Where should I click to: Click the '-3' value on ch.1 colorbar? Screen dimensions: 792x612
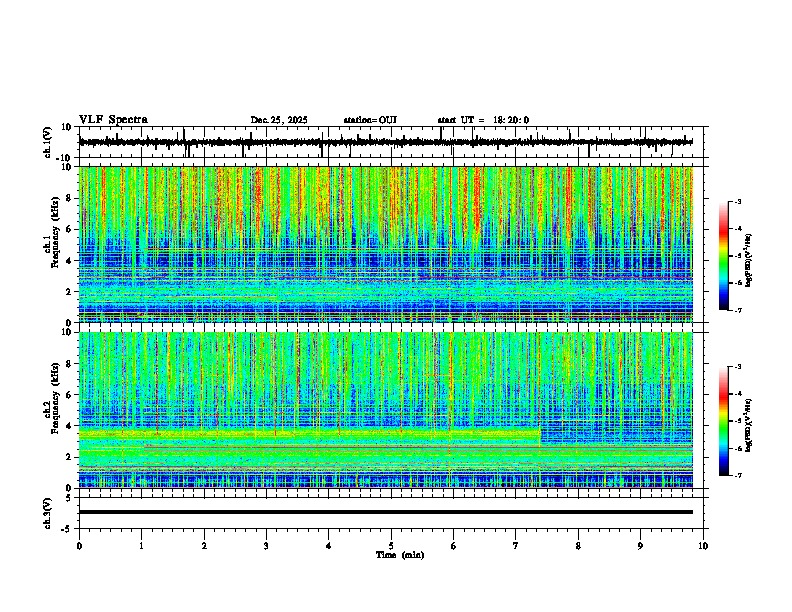point(737,202)
